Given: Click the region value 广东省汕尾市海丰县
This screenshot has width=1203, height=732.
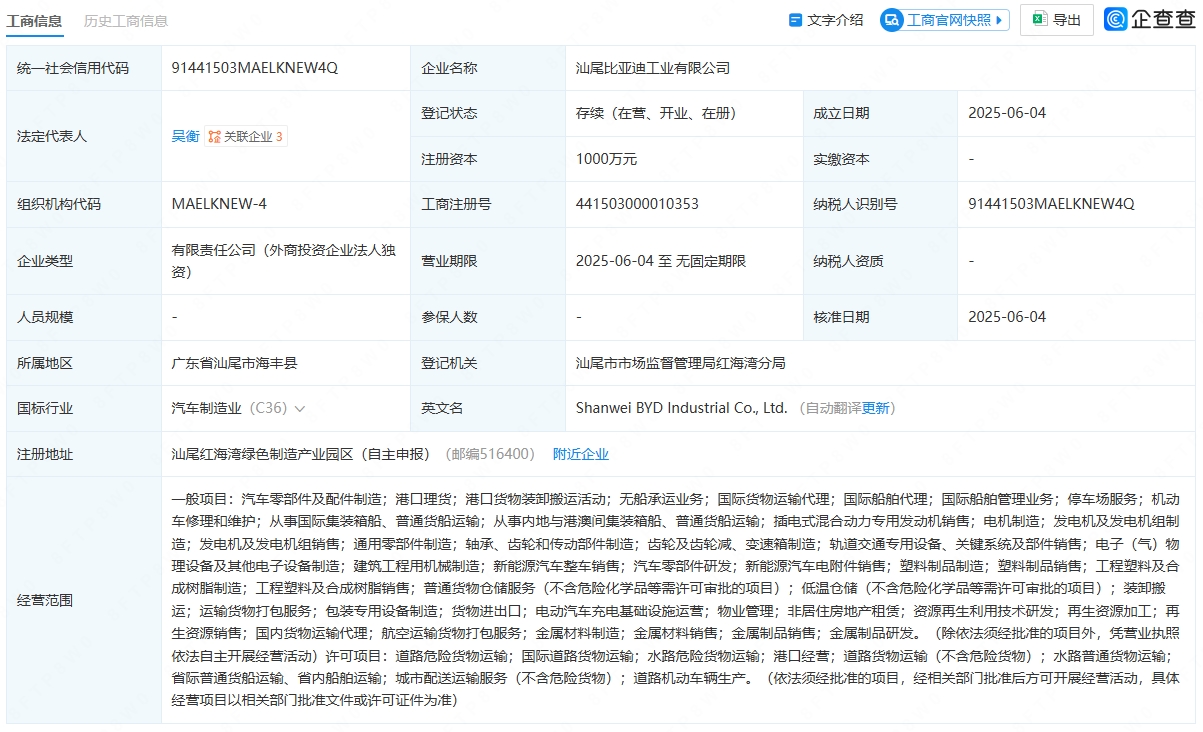Looking at the screenshot, I should (x=235, y=363).
